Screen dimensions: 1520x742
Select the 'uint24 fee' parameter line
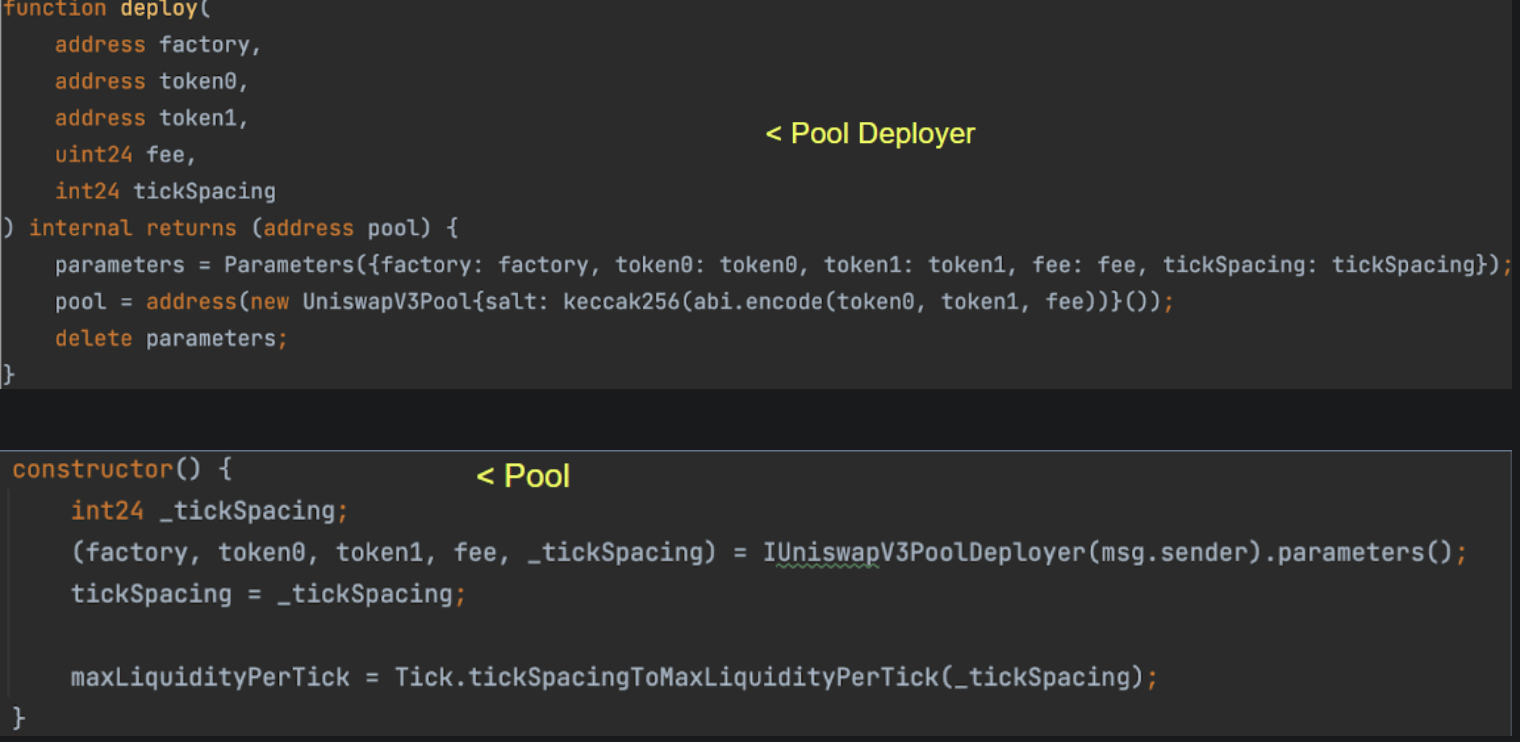coord(125,155)
